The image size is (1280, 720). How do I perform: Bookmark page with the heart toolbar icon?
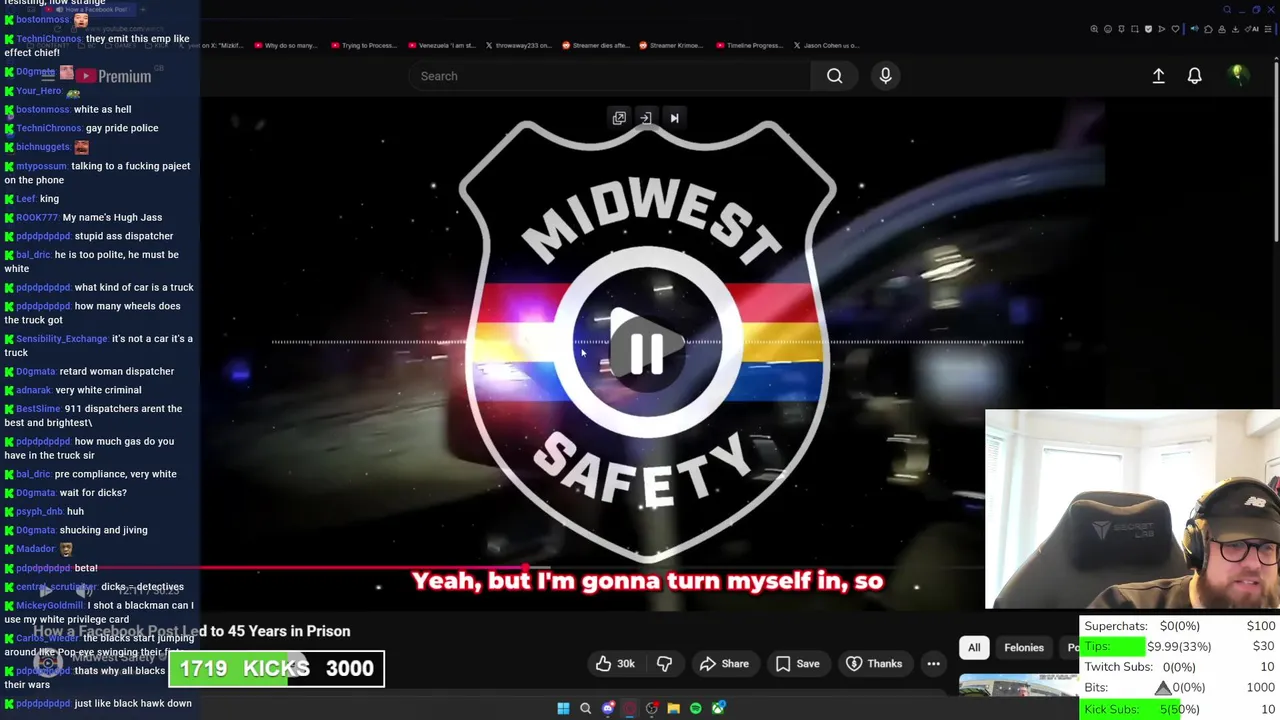point(1175,29)
